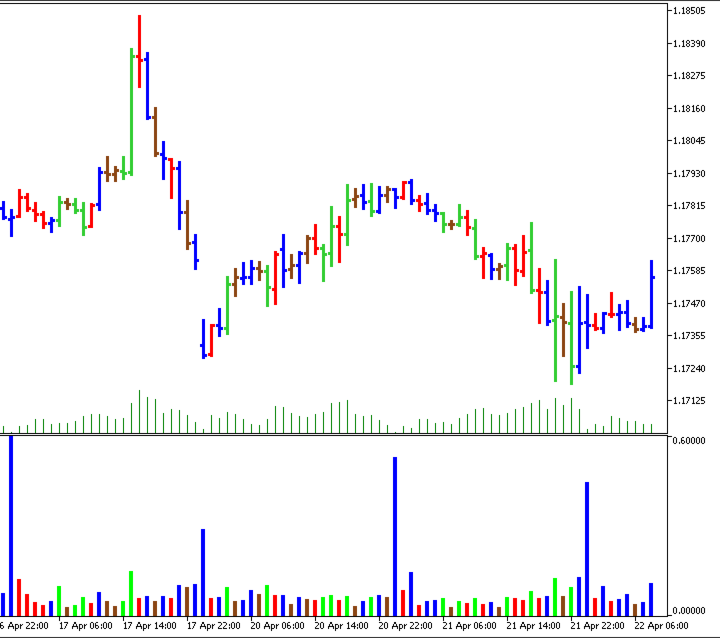
Task: Click the 0.60000 indicator scale label
Action: click(689, 441)
